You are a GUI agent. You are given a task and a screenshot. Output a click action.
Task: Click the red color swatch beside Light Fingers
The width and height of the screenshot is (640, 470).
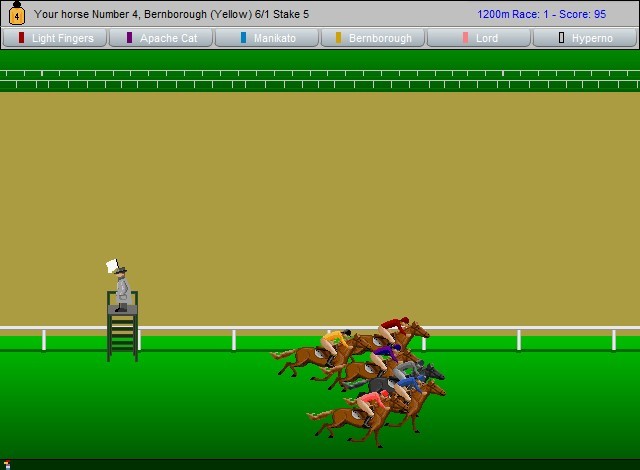coord(22,38)
